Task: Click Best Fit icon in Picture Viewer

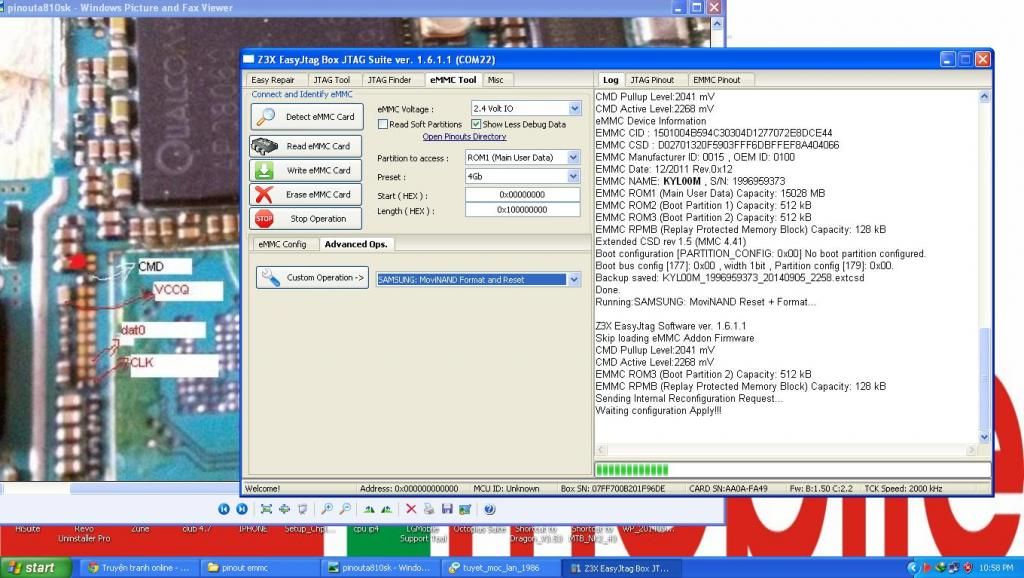Action: pos(266,509)
